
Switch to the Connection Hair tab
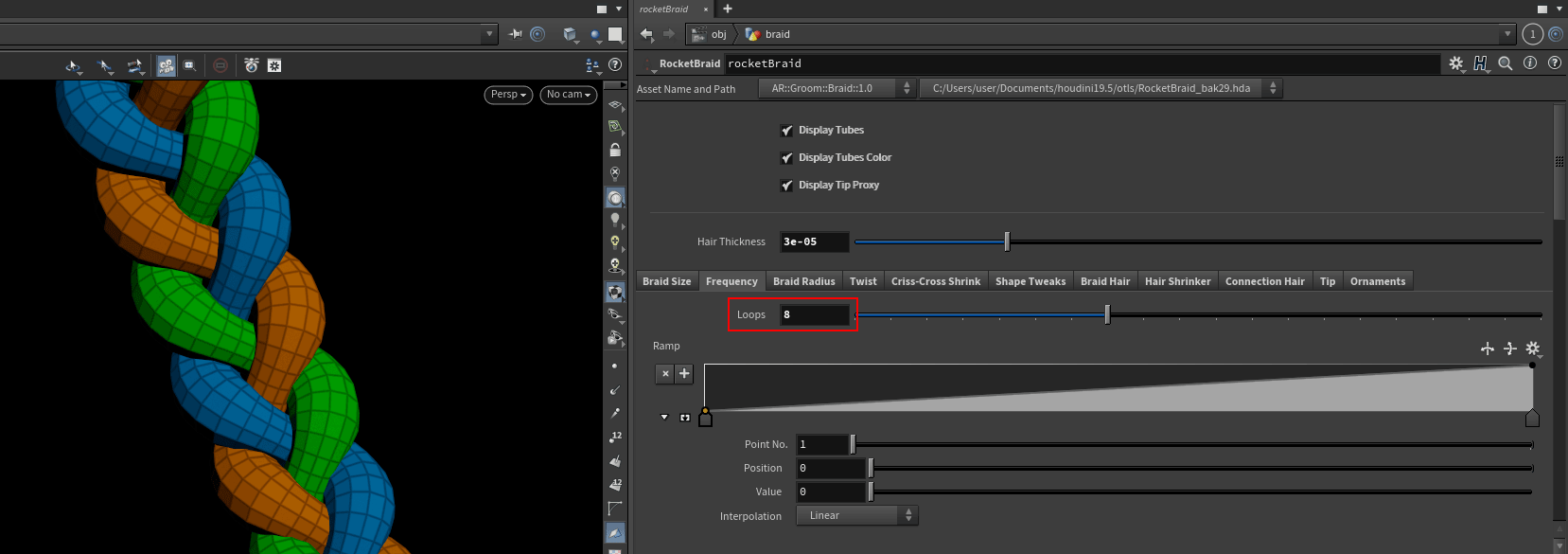pyautogui.click(x=1264, y=281)
